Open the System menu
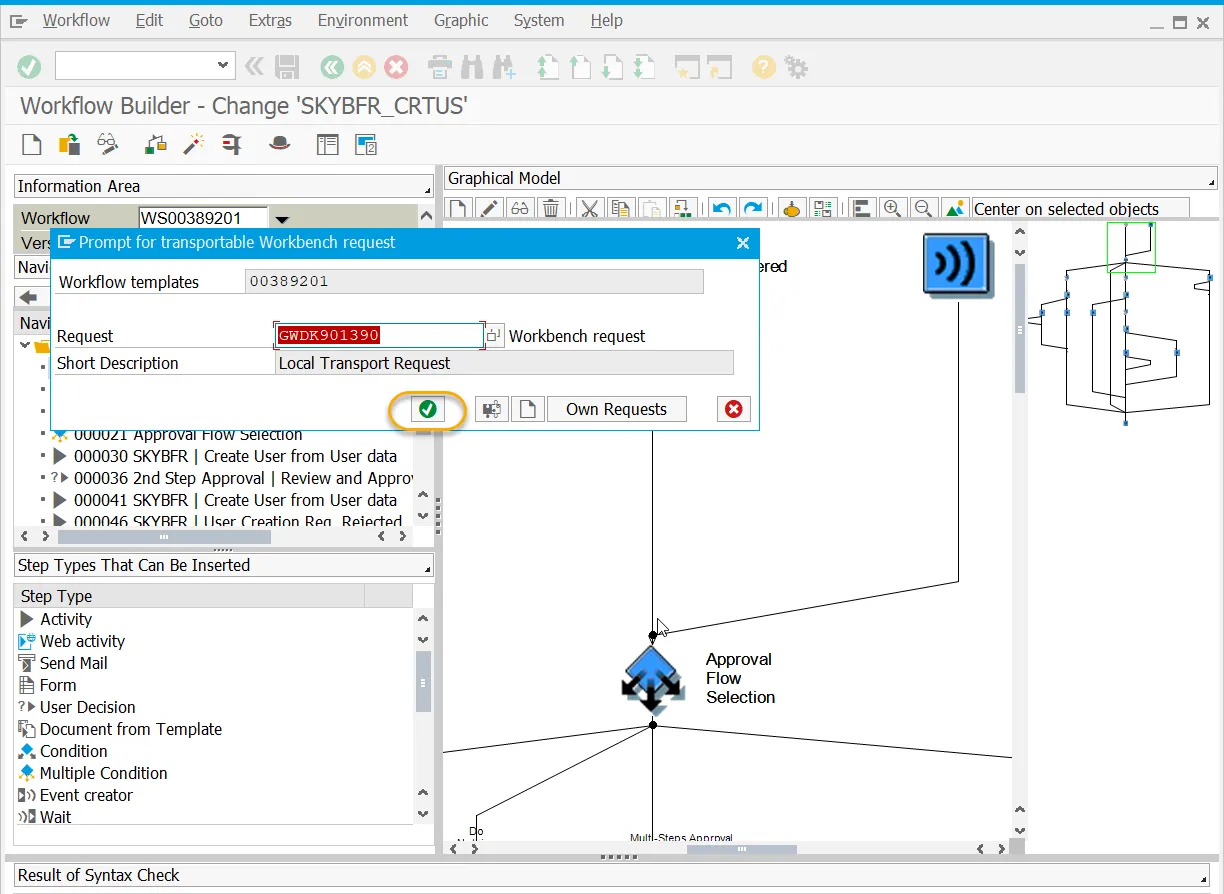This screenshot has width=1224, height=894. 539,20
